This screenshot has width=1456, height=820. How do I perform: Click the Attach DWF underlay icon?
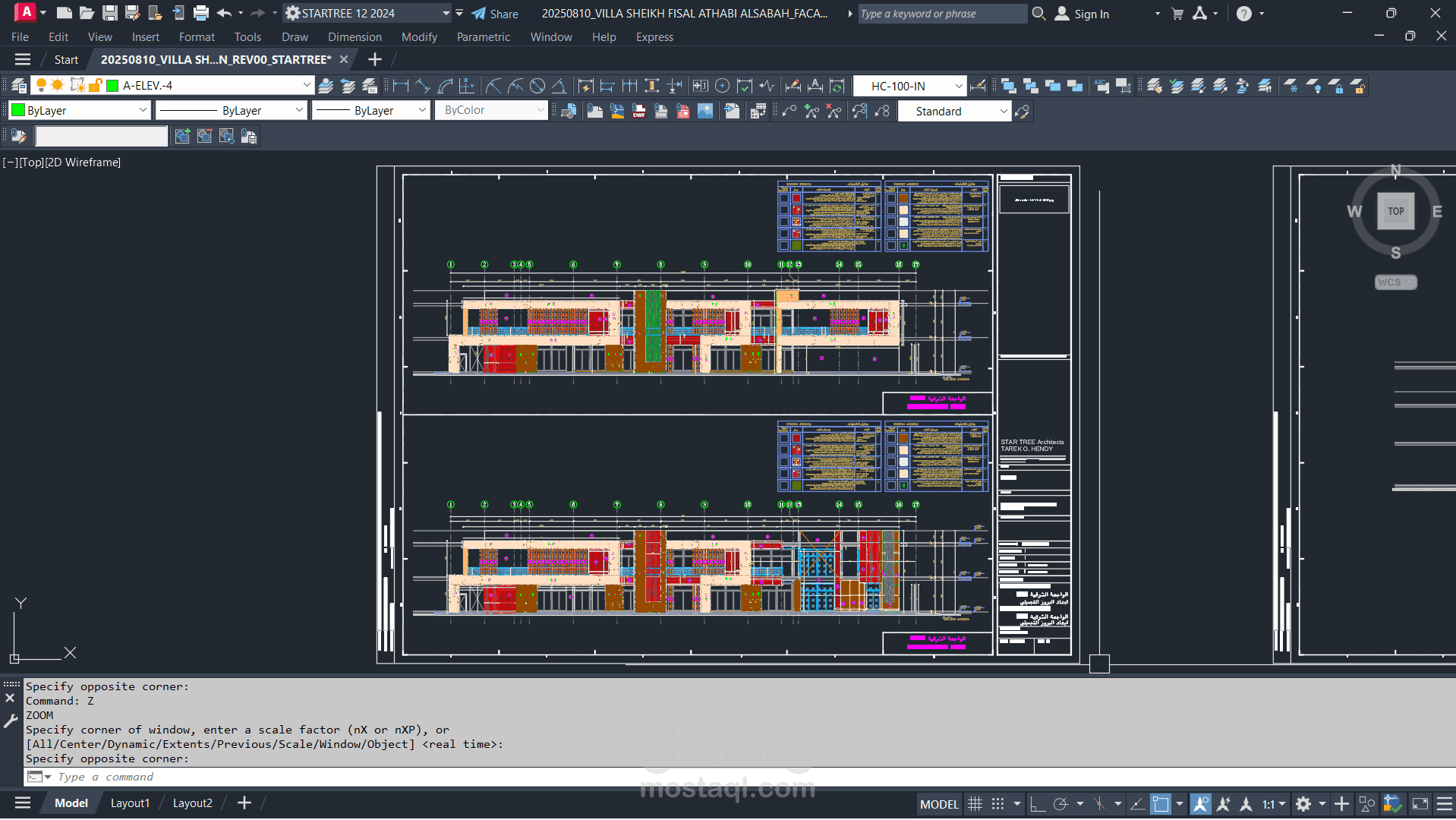(639, 112)
